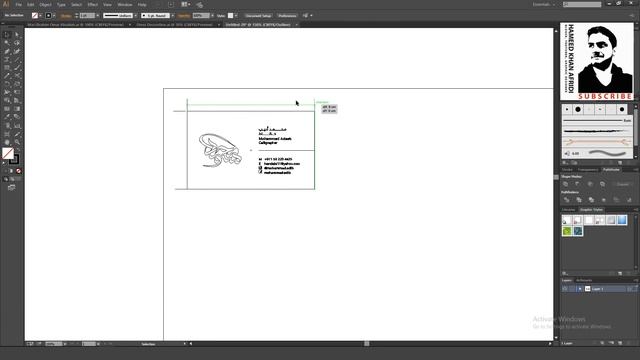640x360 pixels.
Task: Click the Divide pathfinder icon
Action: coord(567,200)
